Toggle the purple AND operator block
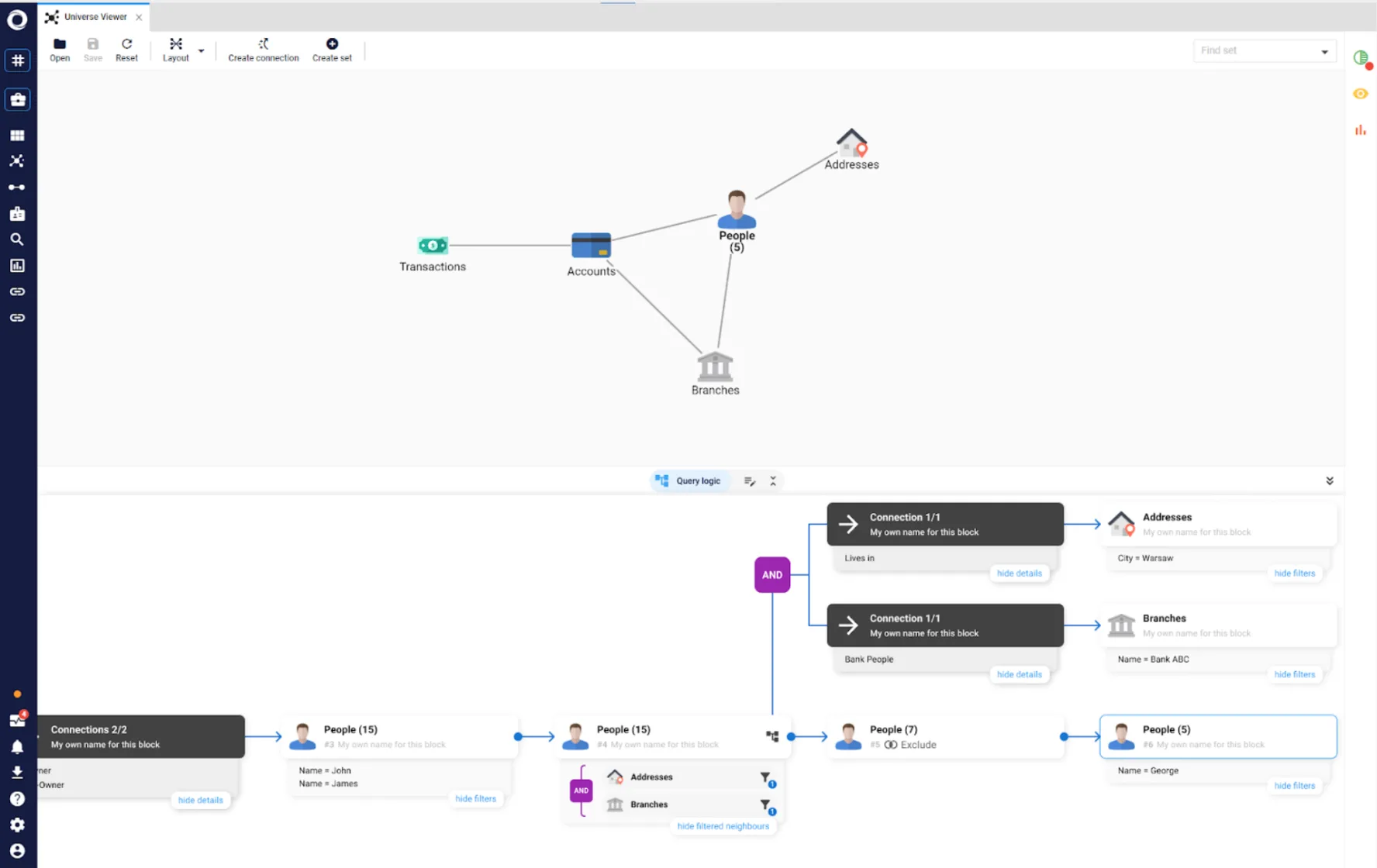 point(771,575)
